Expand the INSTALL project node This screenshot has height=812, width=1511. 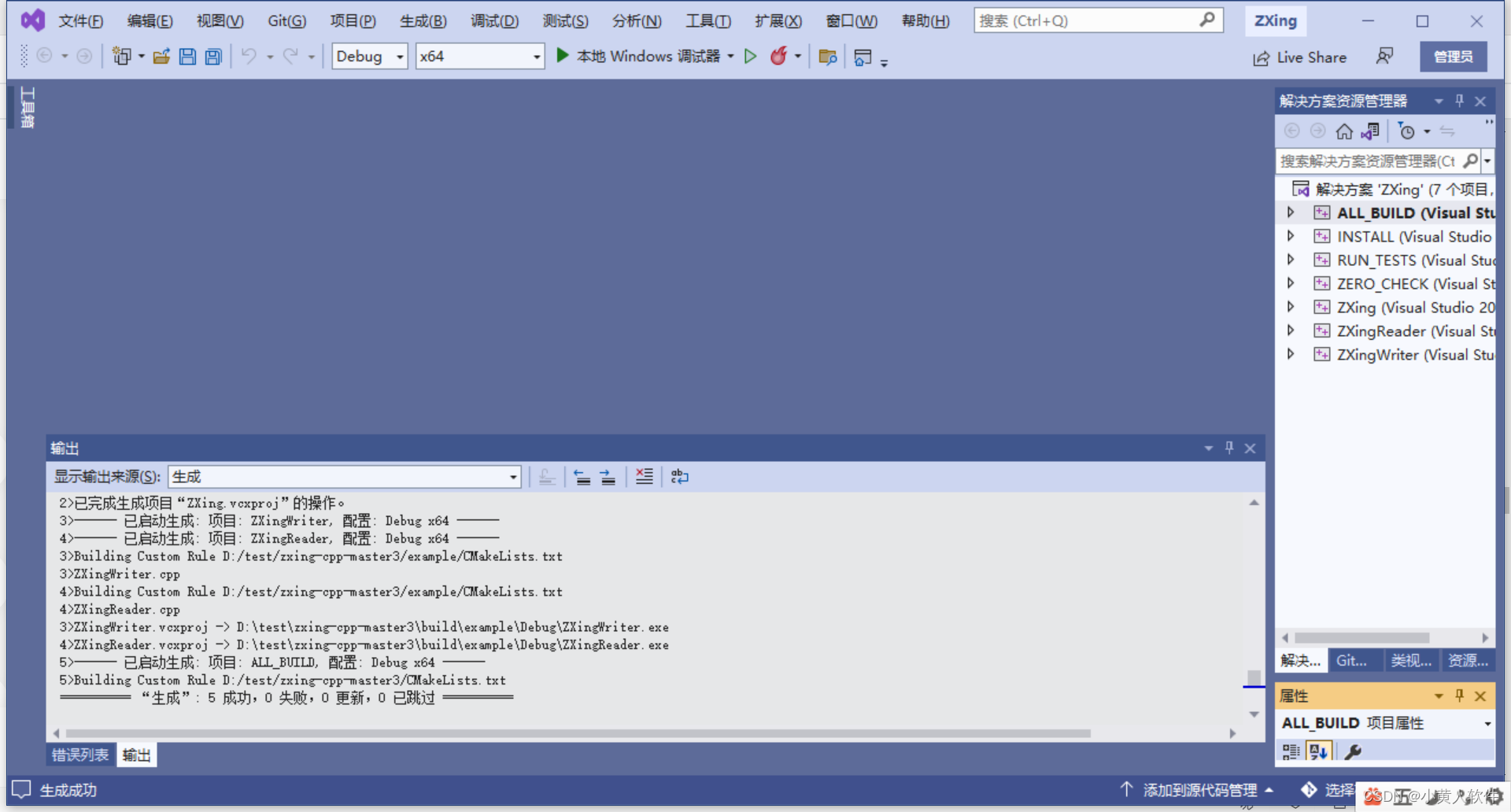pyautogui.click(x=1291, y=236)
